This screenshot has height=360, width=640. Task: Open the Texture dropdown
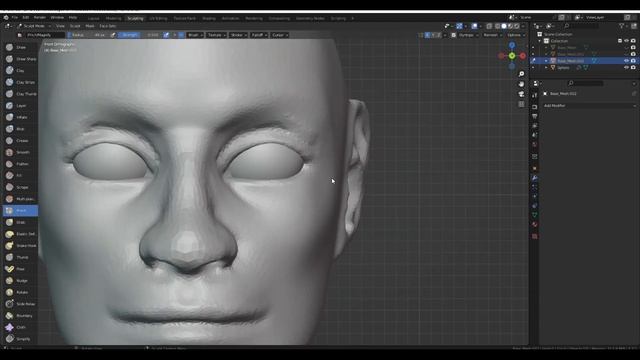(216, 35)
